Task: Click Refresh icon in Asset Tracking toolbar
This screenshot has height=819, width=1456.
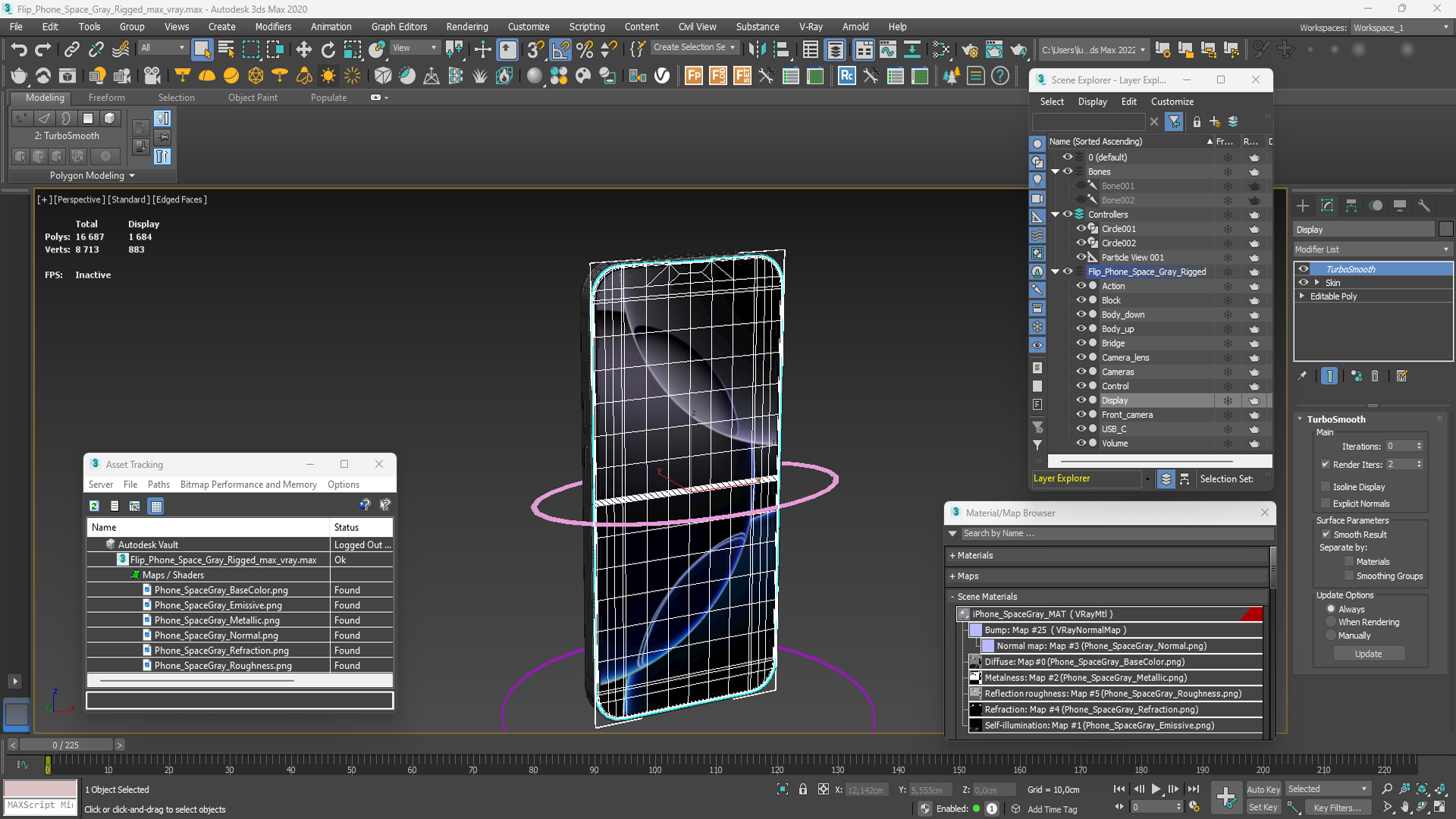Action: 94,506
